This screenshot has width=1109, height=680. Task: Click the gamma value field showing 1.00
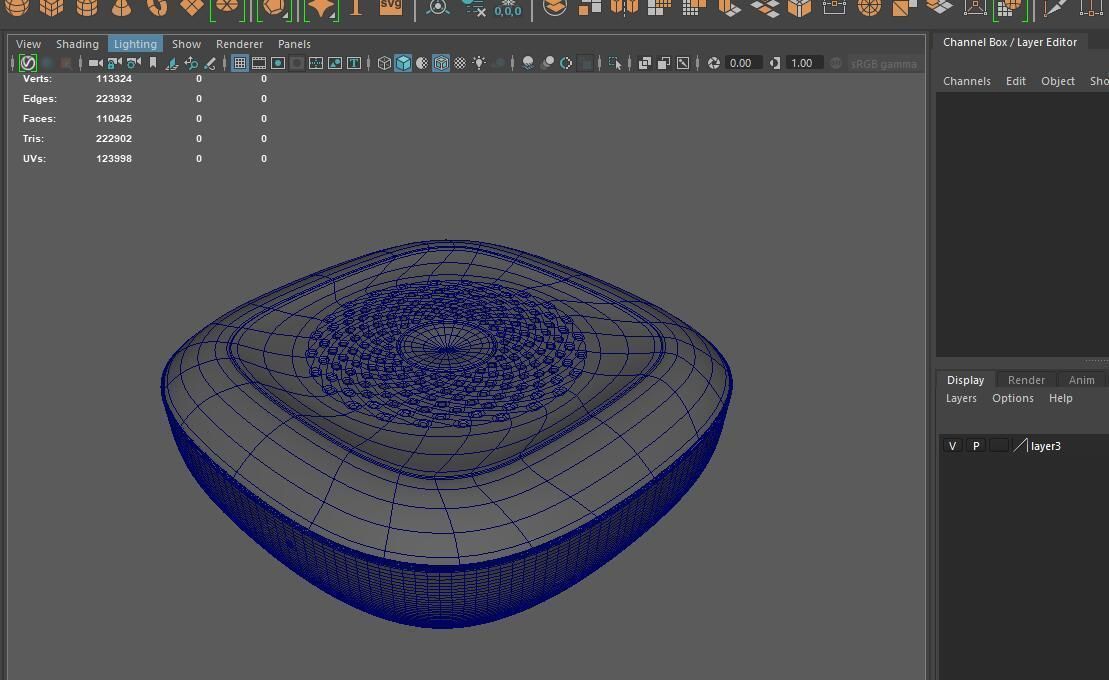pos(802,63)
